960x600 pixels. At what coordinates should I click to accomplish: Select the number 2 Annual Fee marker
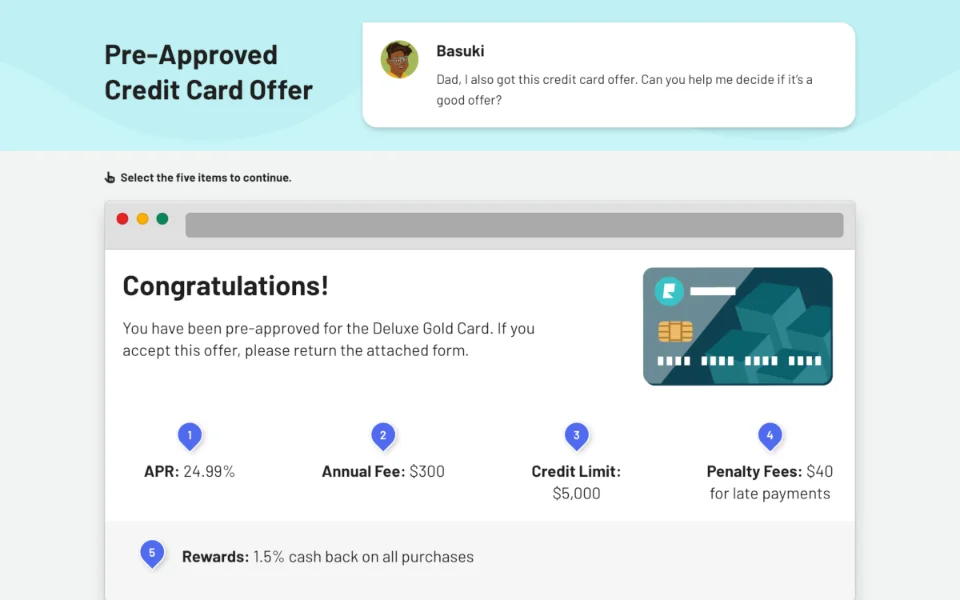[382, 436]
